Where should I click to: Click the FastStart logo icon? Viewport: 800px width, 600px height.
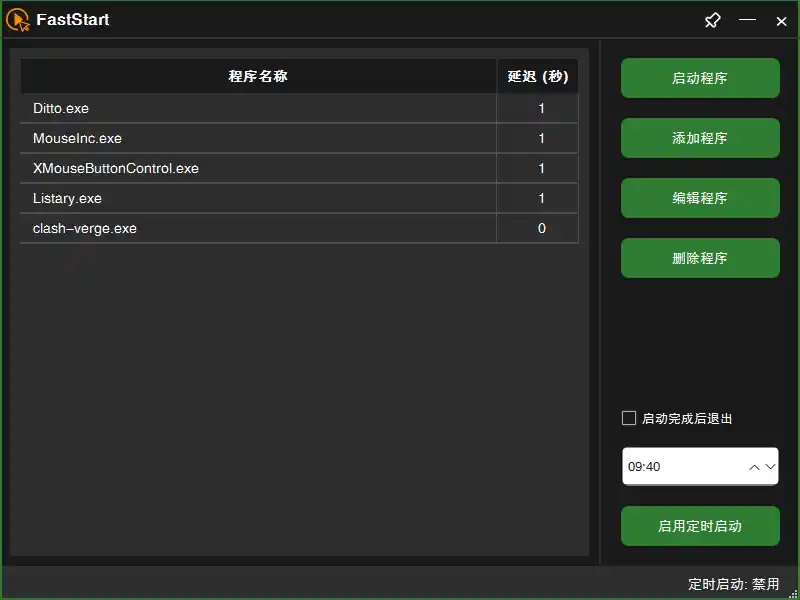pyautogui.click(x=18, y=20)
